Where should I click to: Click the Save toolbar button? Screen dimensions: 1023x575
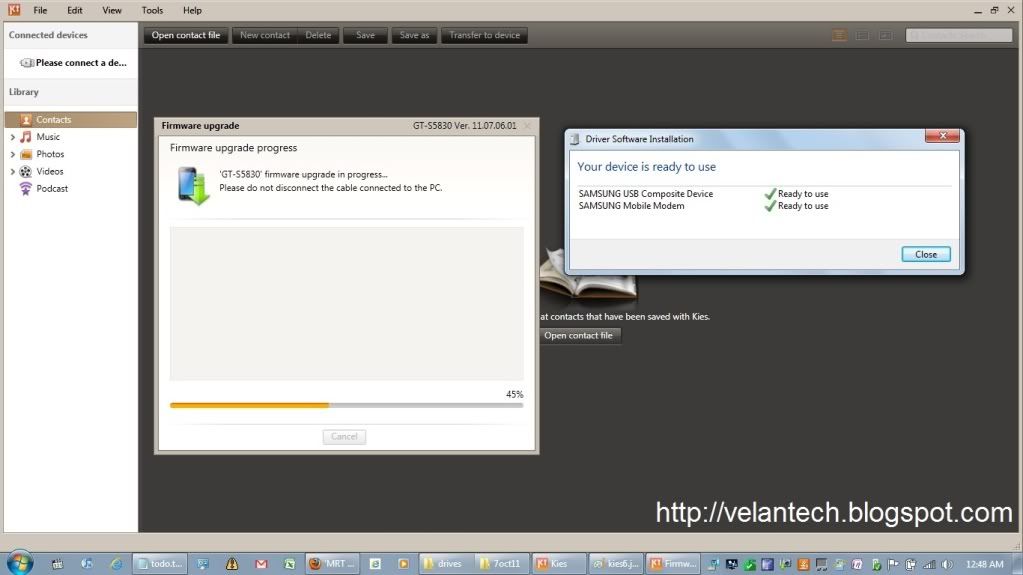coord(365,35)
